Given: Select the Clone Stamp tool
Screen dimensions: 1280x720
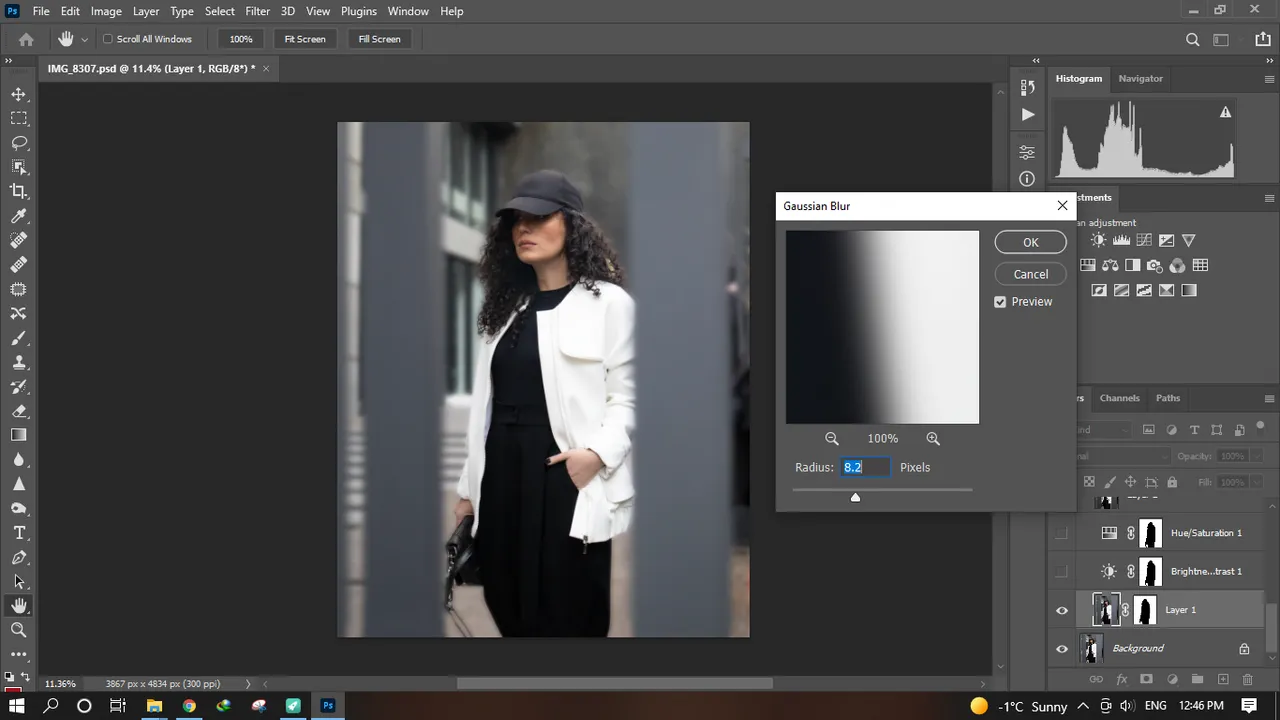Looking at the screenshot, I should [19, 362].
